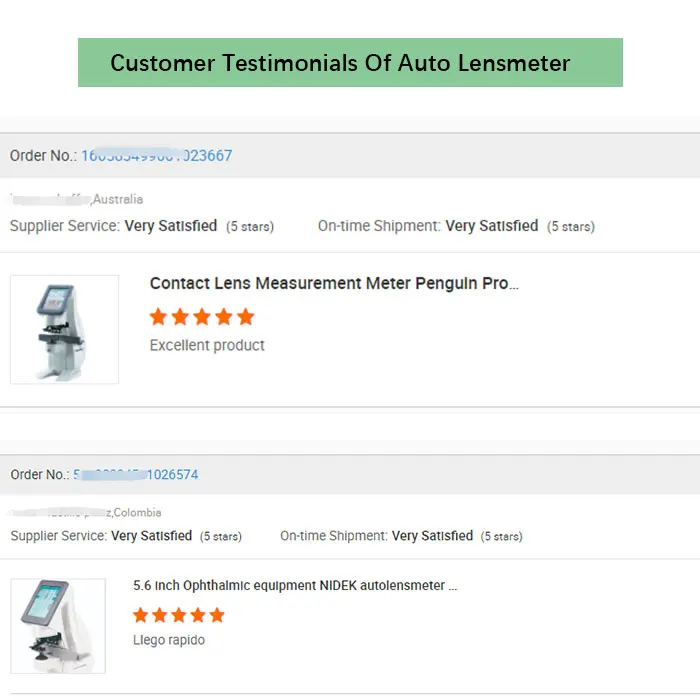Click the NIDEK autolensmeter product thumbnail

58,626
